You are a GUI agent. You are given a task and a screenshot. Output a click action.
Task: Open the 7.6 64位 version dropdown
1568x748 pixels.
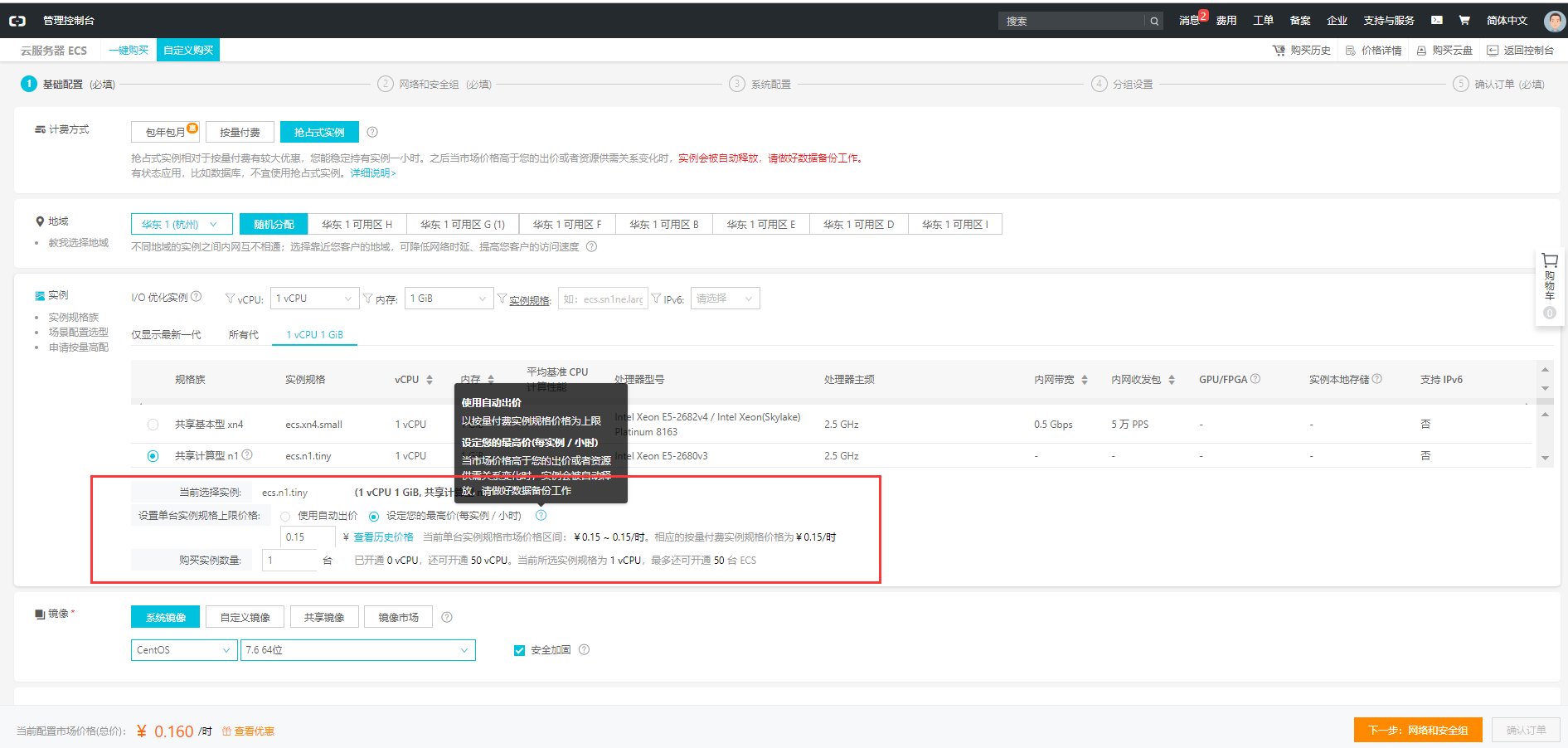point(357,650)
